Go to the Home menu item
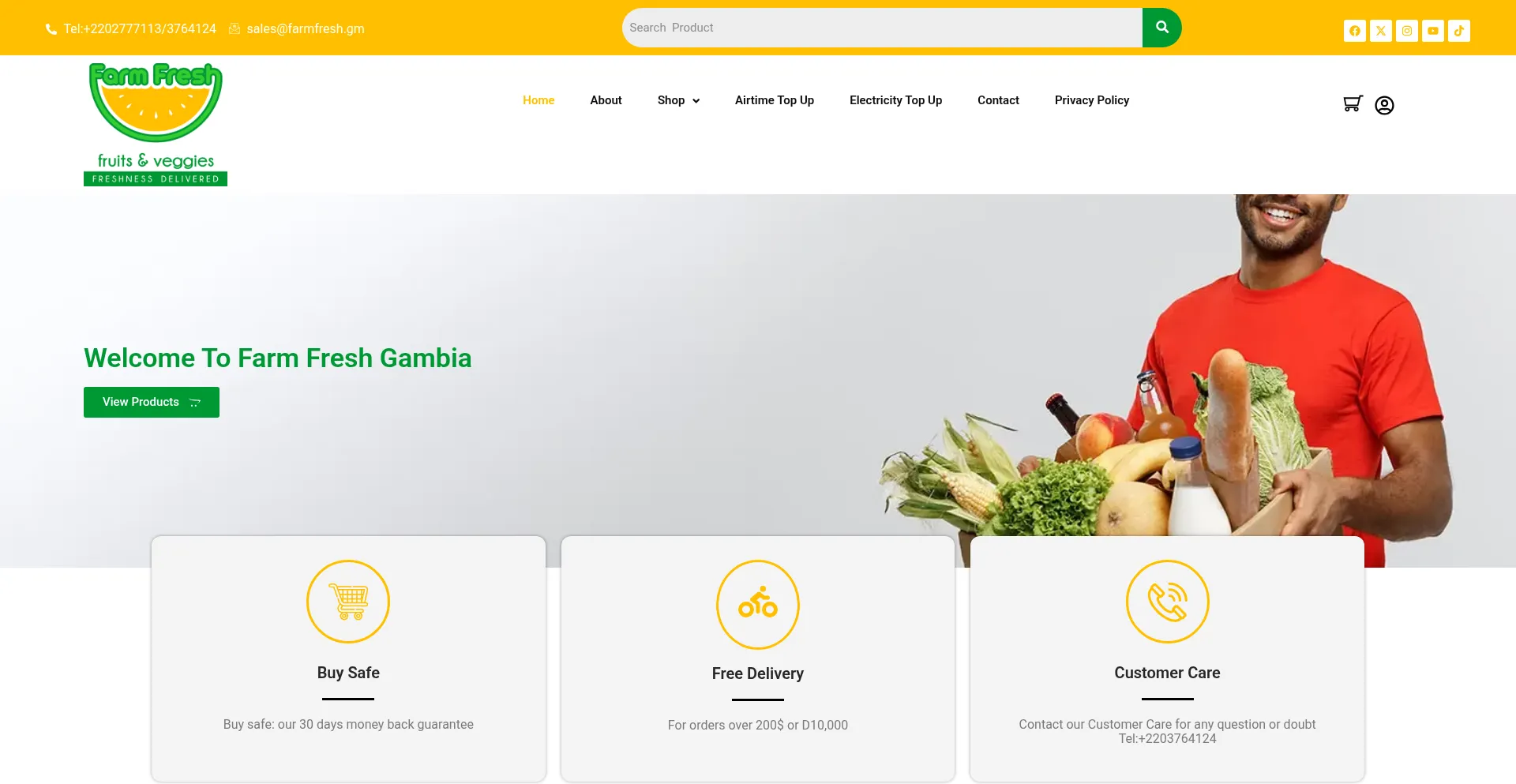1516x784 pixels. (x=538, y=100)
